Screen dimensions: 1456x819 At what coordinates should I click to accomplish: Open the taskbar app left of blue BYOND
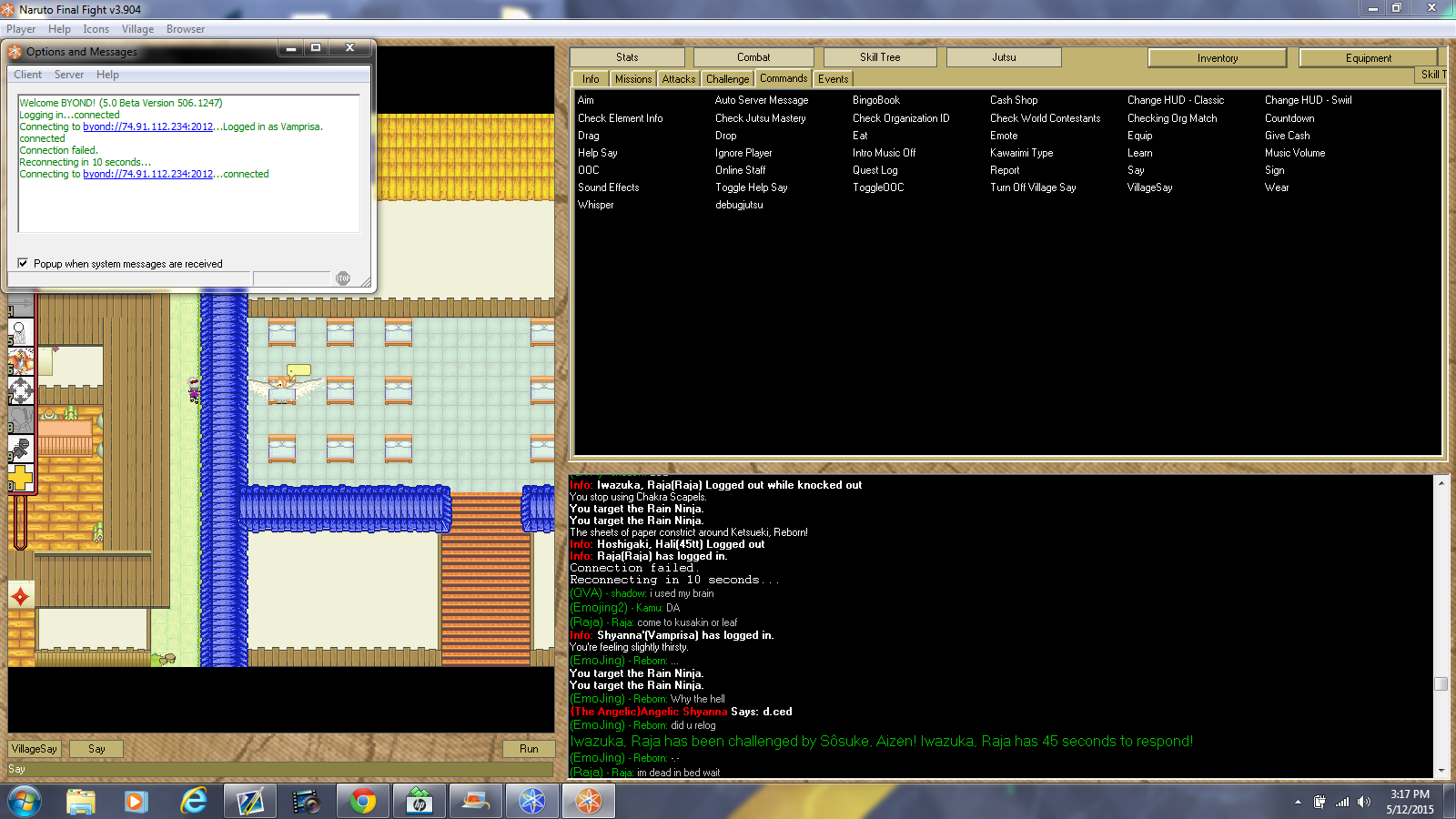point(476,802)
